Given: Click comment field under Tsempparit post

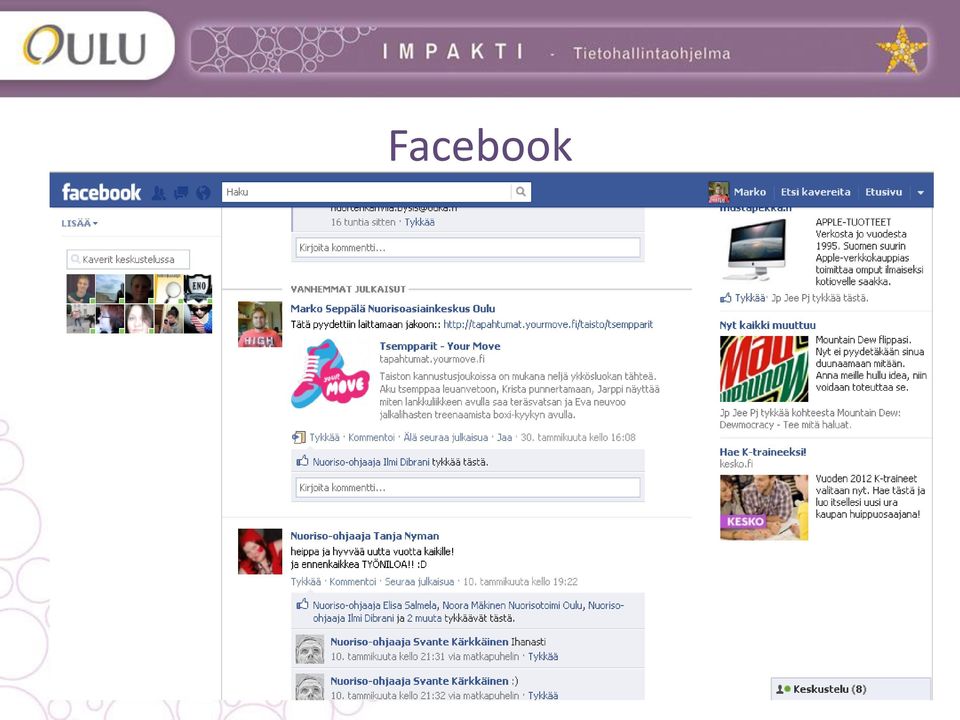Looking at the screenshot, I should click(x=468, y=487).
